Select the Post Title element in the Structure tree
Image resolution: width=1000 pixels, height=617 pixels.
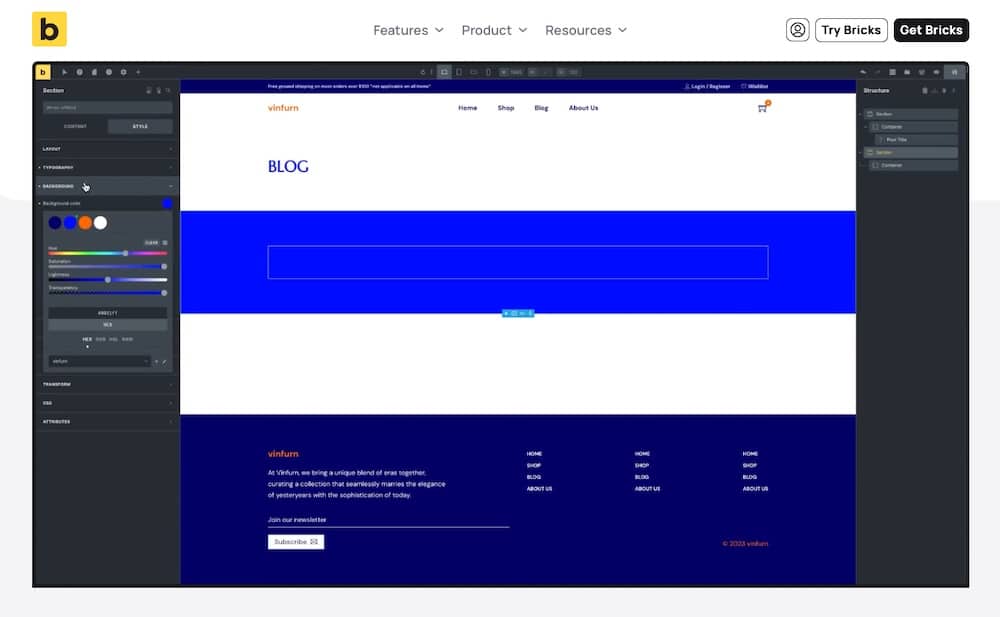[x=895, y=139]
